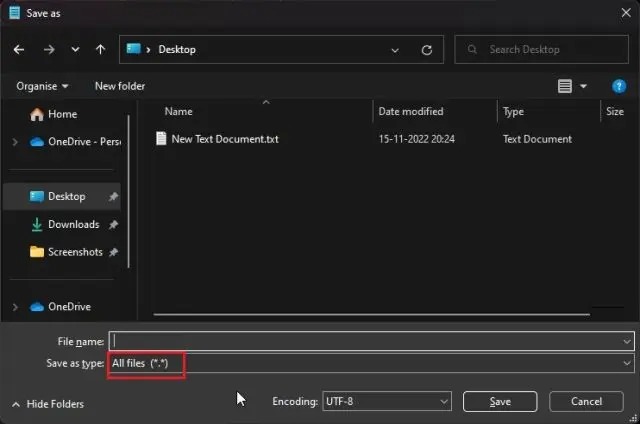Refresh the Desktop folder view

427,50
